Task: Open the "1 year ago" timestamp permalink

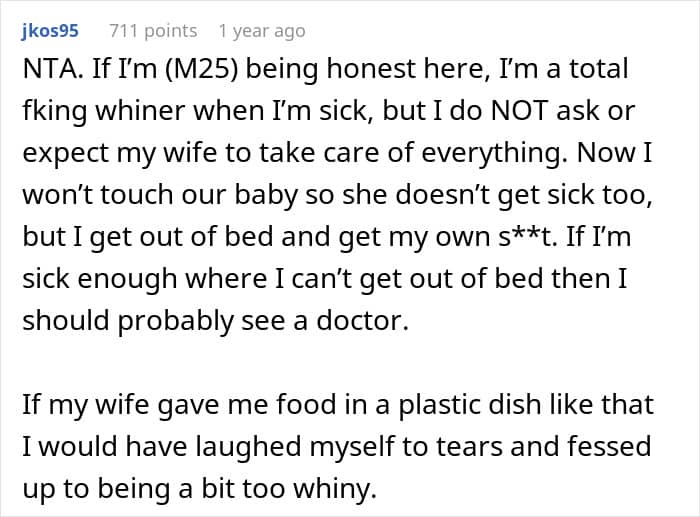Action: click(261, 31)
